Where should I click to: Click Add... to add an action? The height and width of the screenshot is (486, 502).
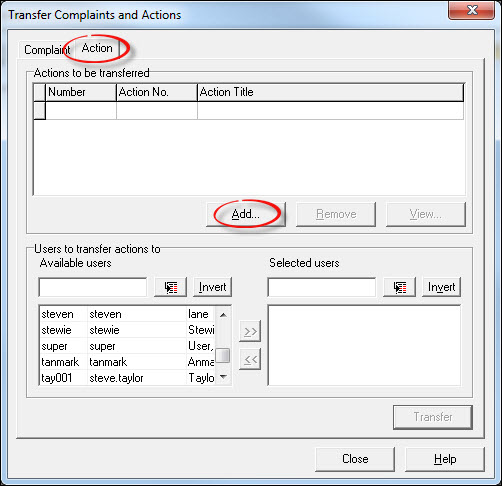click(x=246, y=214)
